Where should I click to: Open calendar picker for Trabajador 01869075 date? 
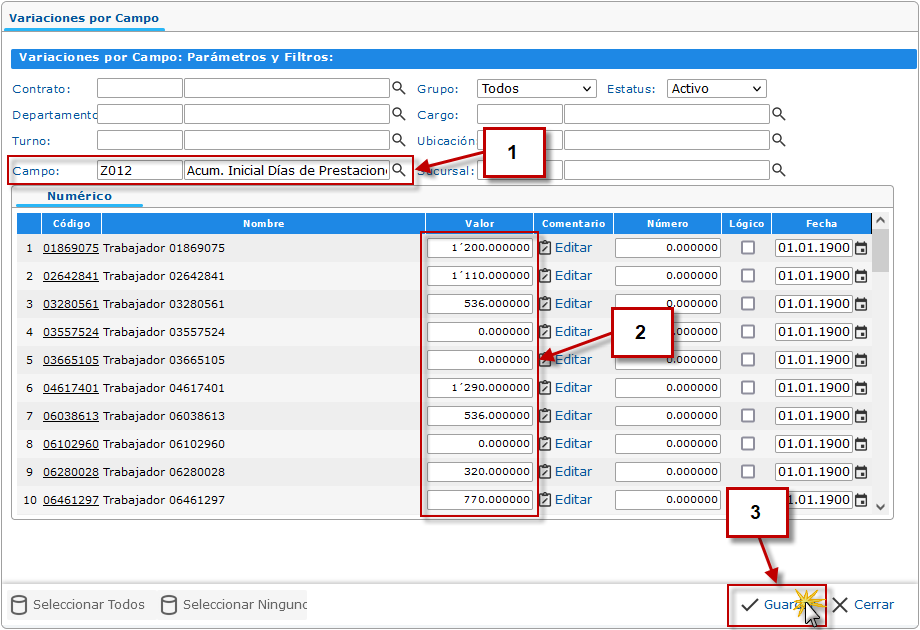pos(861,248)
